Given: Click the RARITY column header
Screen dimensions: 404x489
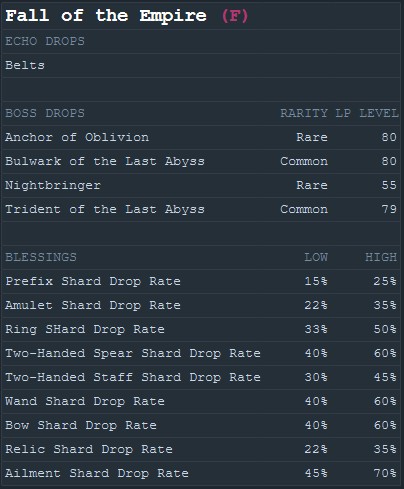Looking at the screenshot, I should click(304, 113).
